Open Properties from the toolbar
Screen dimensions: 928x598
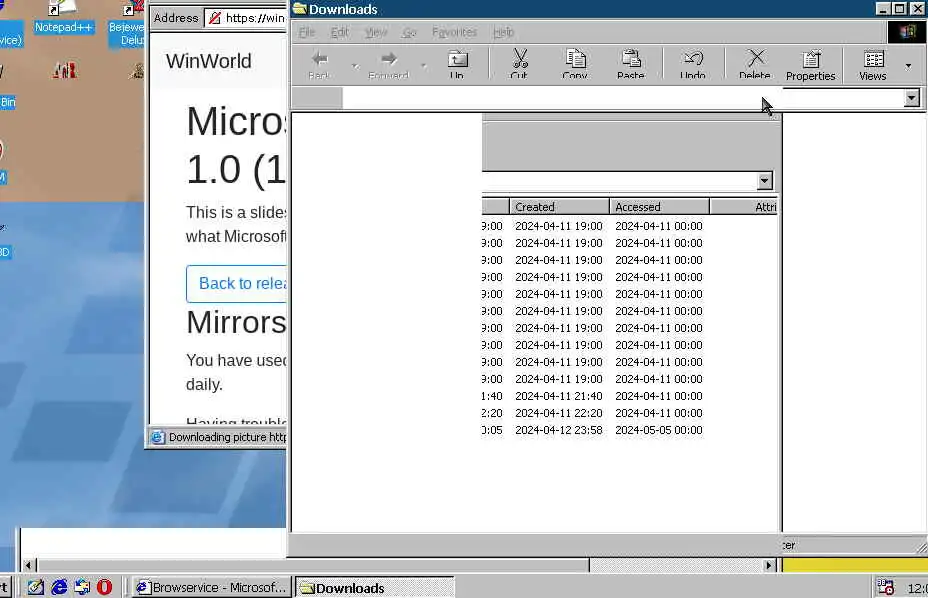(811, 65)
